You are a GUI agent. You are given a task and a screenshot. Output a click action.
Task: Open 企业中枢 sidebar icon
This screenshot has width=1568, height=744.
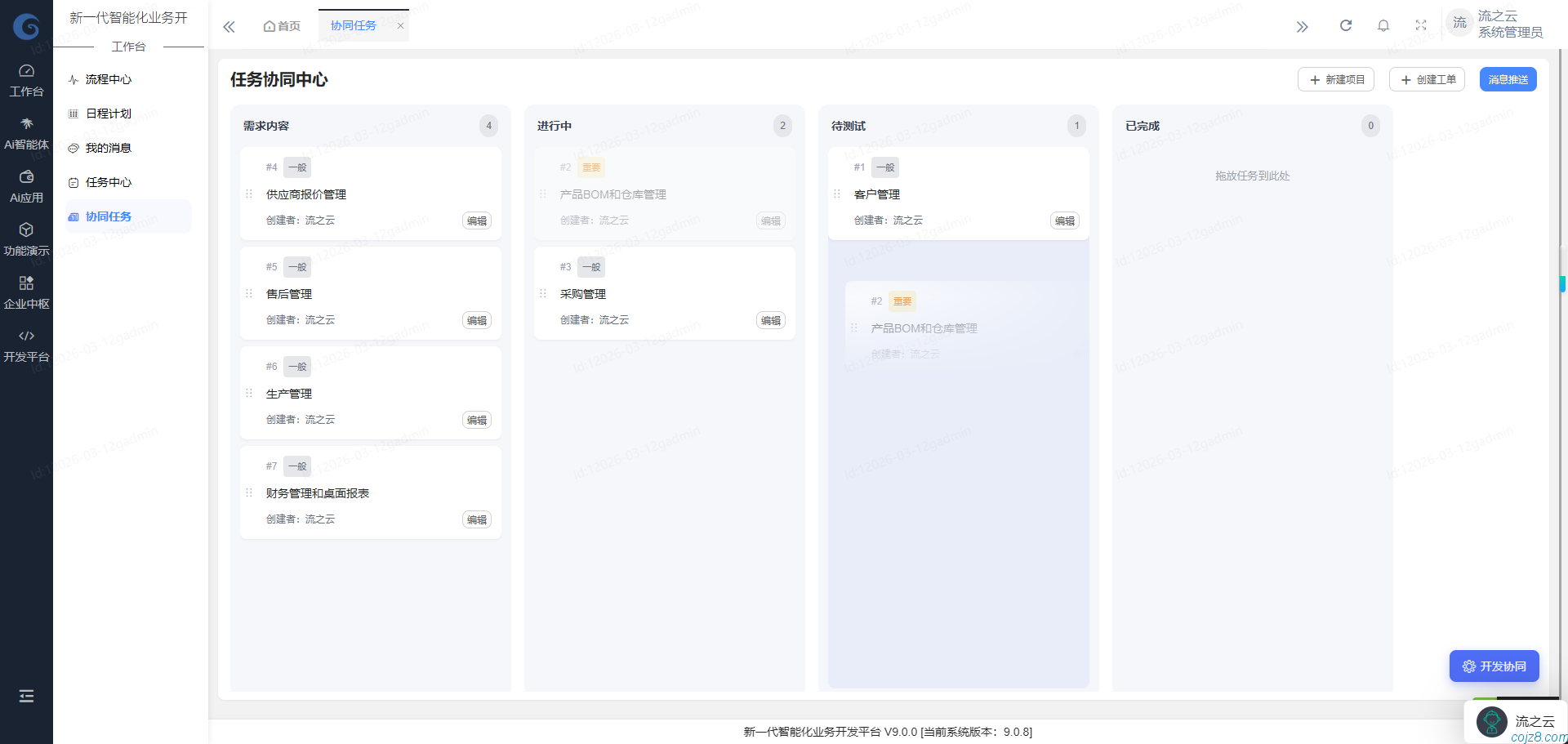[26, 292]
